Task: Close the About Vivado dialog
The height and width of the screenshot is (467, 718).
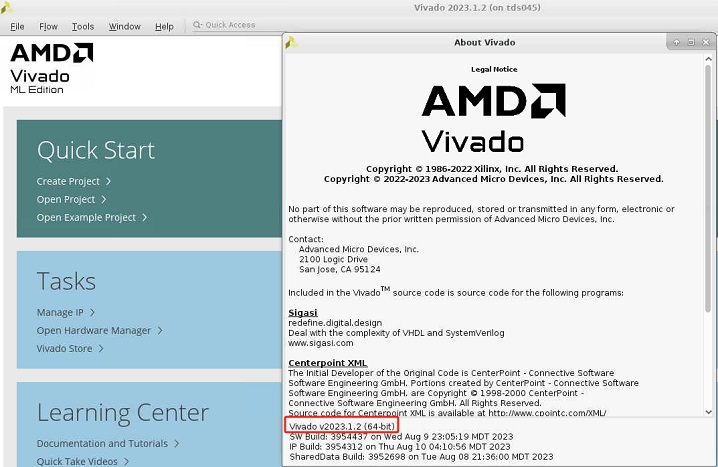Action: 705,42
